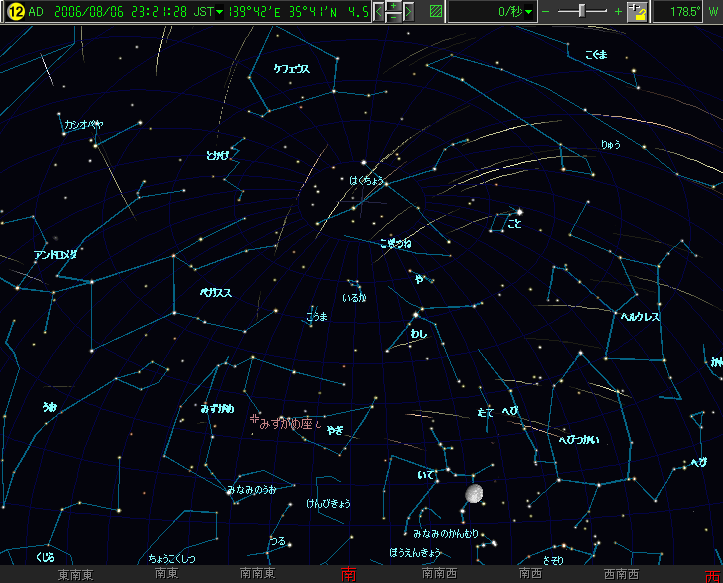Viewport: 723px width, 583px height.
Task: Click the time field 23:21:28
Action: pyautogui.click(x=155, y=12)
